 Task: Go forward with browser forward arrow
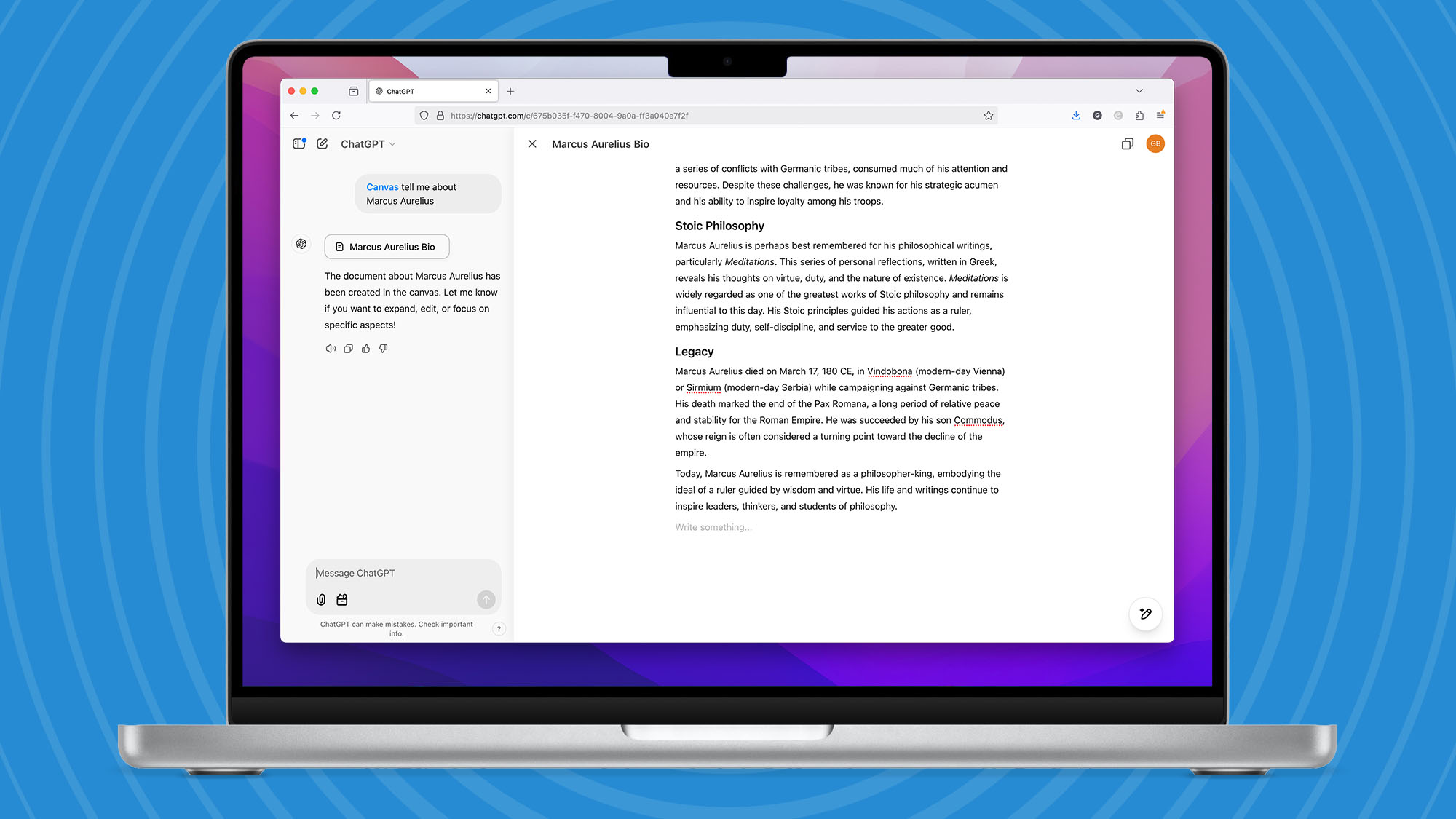(x=315, y=116)
